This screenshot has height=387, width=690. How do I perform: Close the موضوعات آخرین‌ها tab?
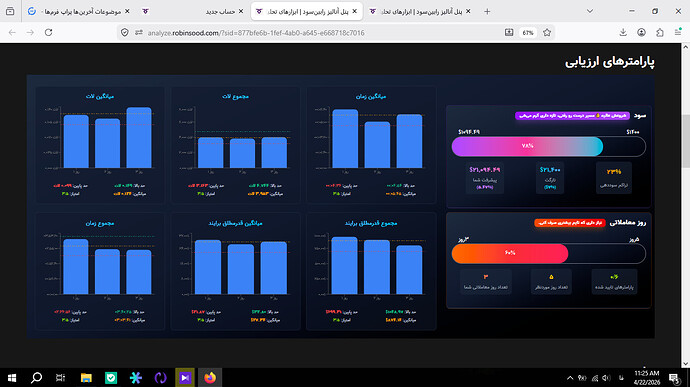tap(127, 11)
